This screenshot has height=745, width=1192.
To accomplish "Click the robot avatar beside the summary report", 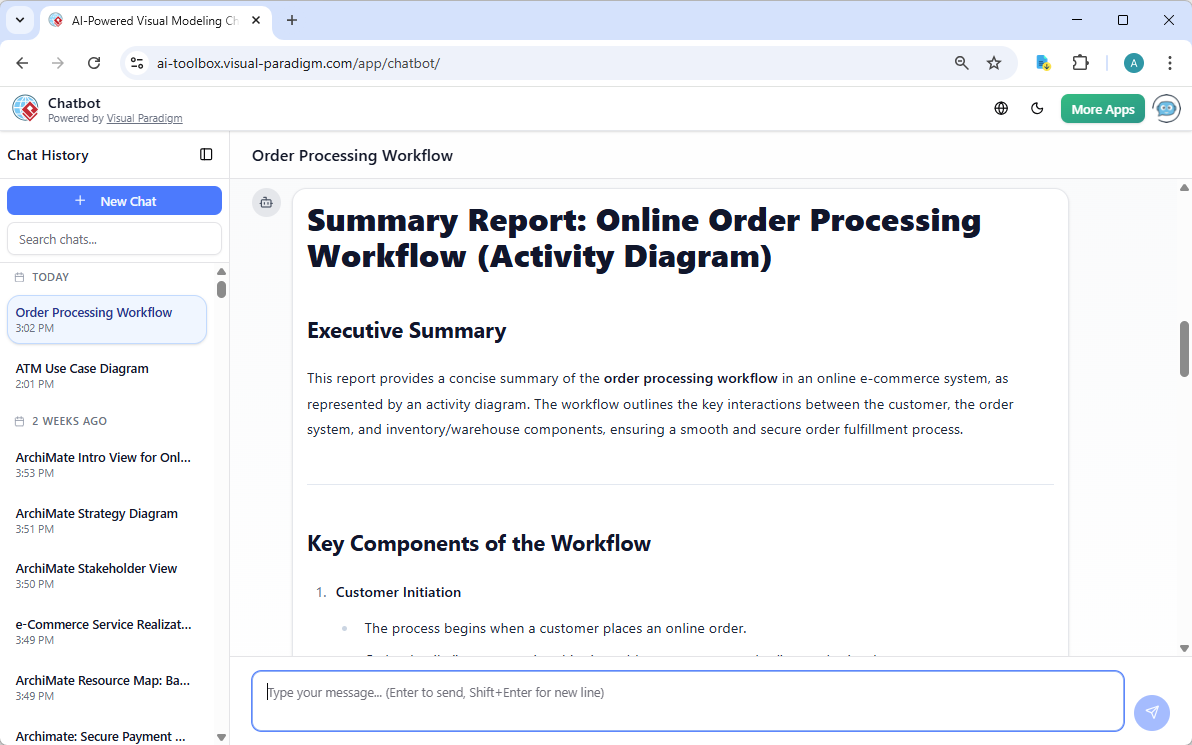I will coord(266,202).
